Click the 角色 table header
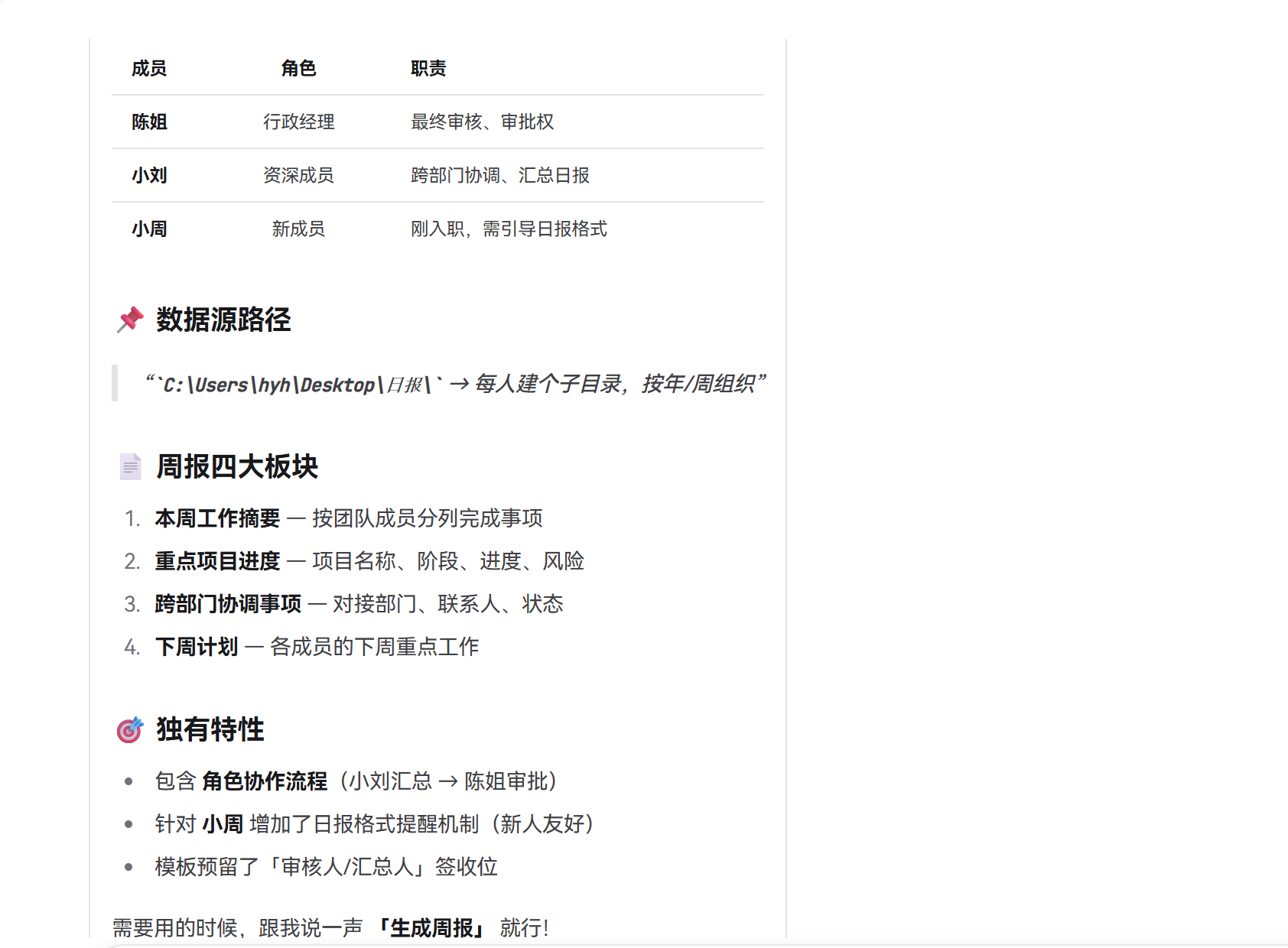The width and height of the screenshot is (1288, 948). (x=298, y=69)
